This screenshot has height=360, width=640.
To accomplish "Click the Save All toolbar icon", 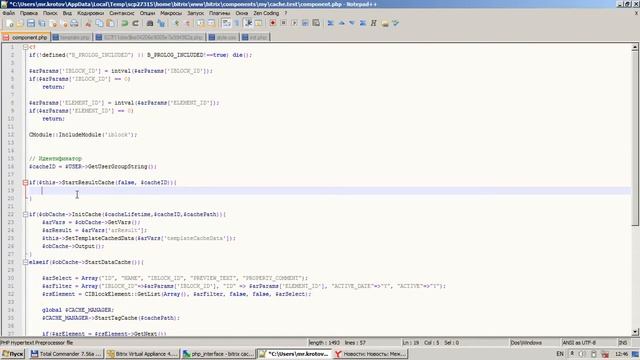I will pos(42,24).
